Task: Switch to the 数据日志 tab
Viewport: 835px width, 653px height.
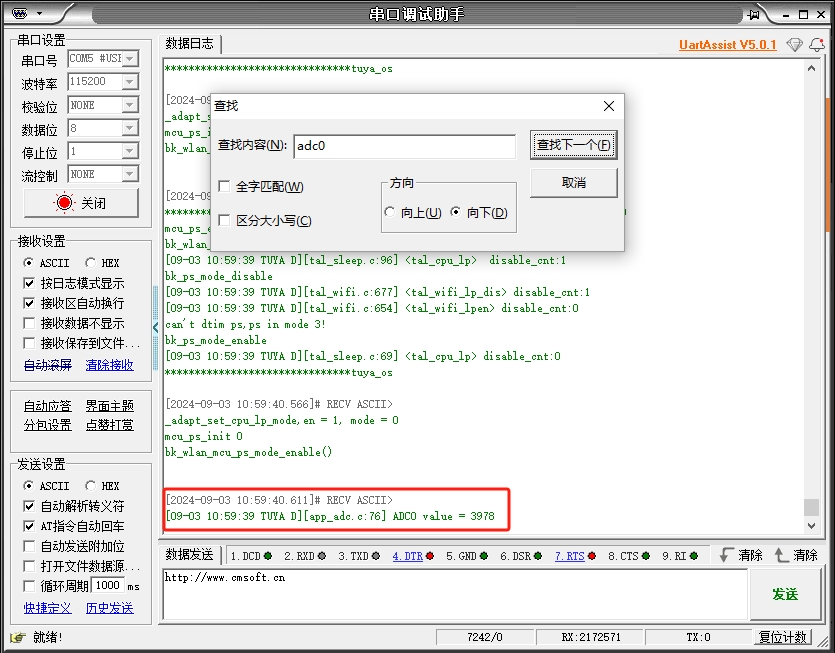Action: click(x=190, y=44)
